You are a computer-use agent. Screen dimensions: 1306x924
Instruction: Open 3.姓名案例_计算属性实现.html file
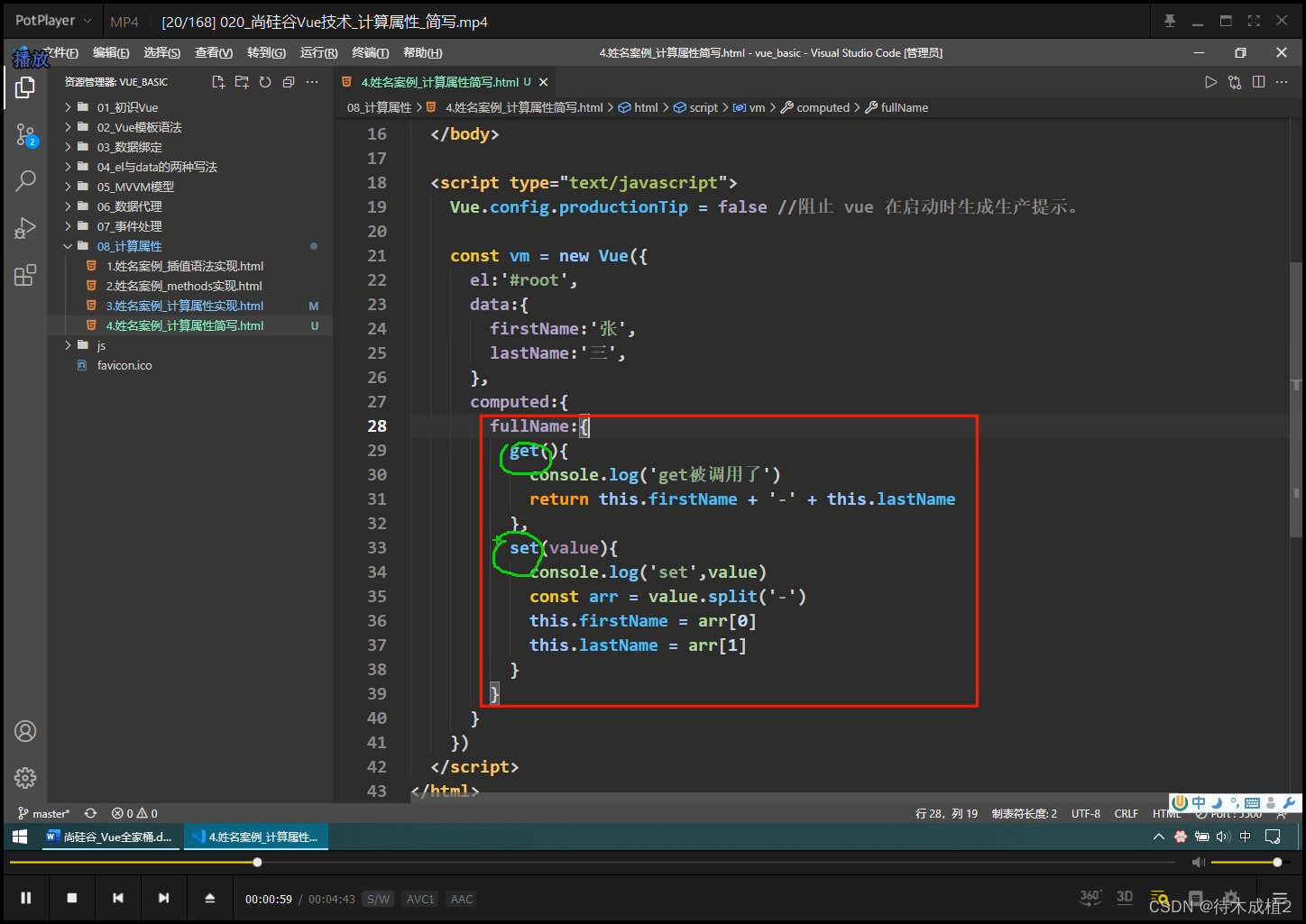(x=185, y=306)
